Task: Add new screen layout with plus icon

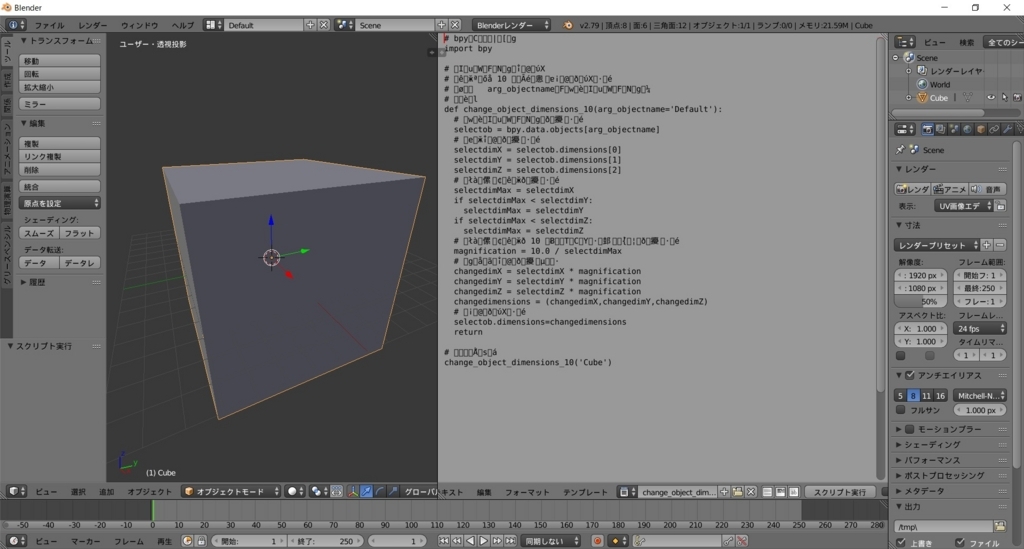Action: (x=310, y=25)
